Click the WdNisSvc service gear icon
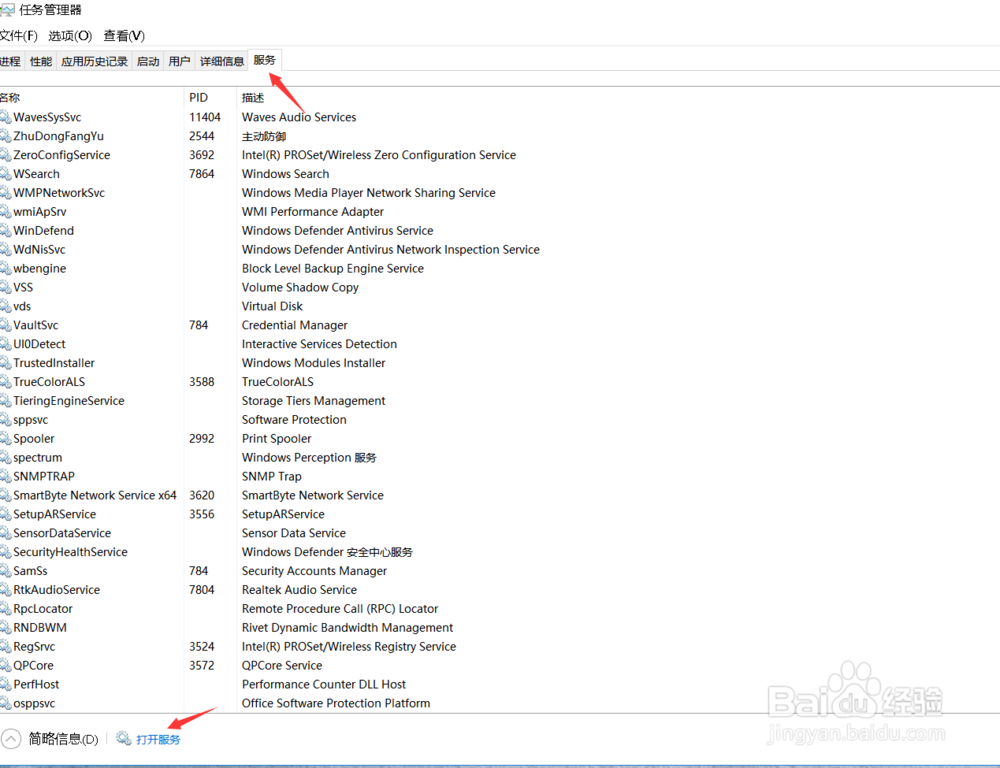 click(x=5, y=249)
